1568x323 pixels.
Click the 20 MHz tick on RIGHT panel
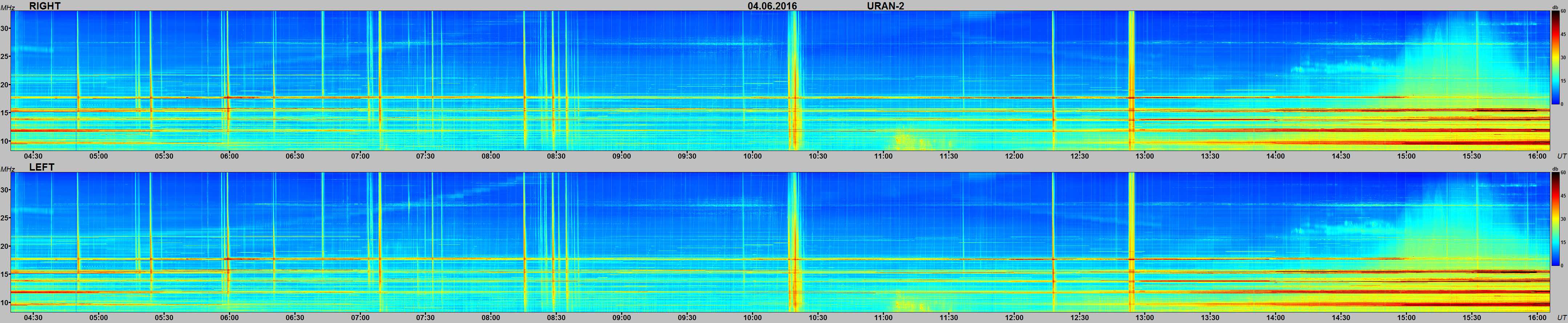(5, 85)
